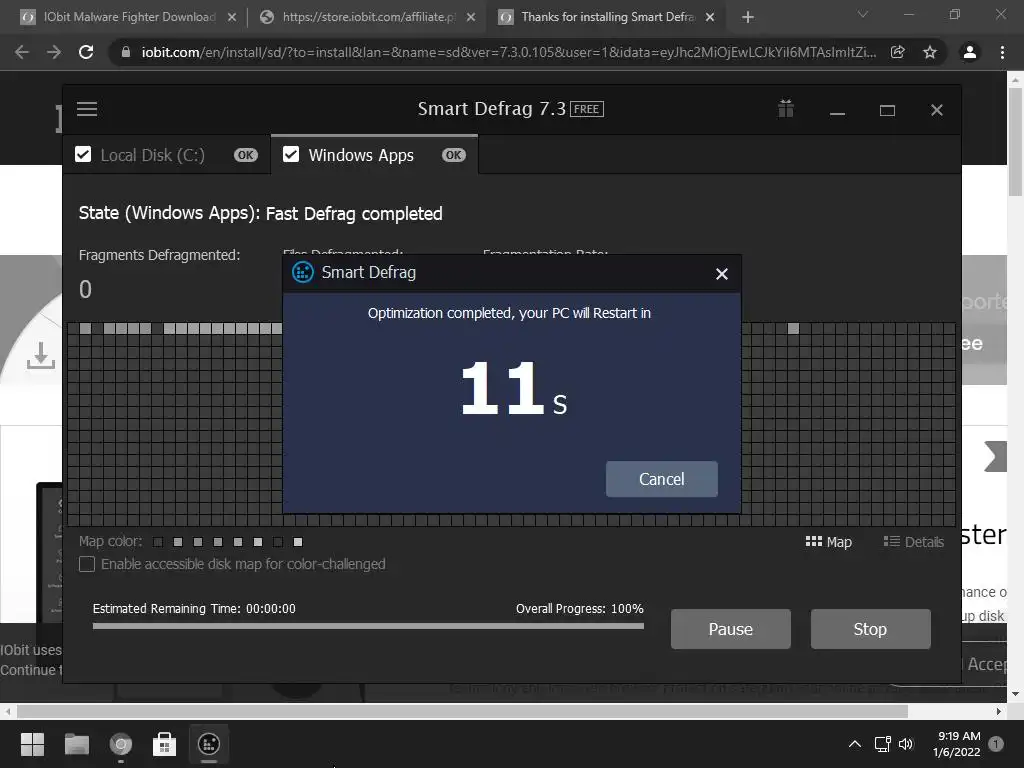Switch to Details view
Screen dimensions: 1024x768
pyautogui.click(x=913, y=541)
